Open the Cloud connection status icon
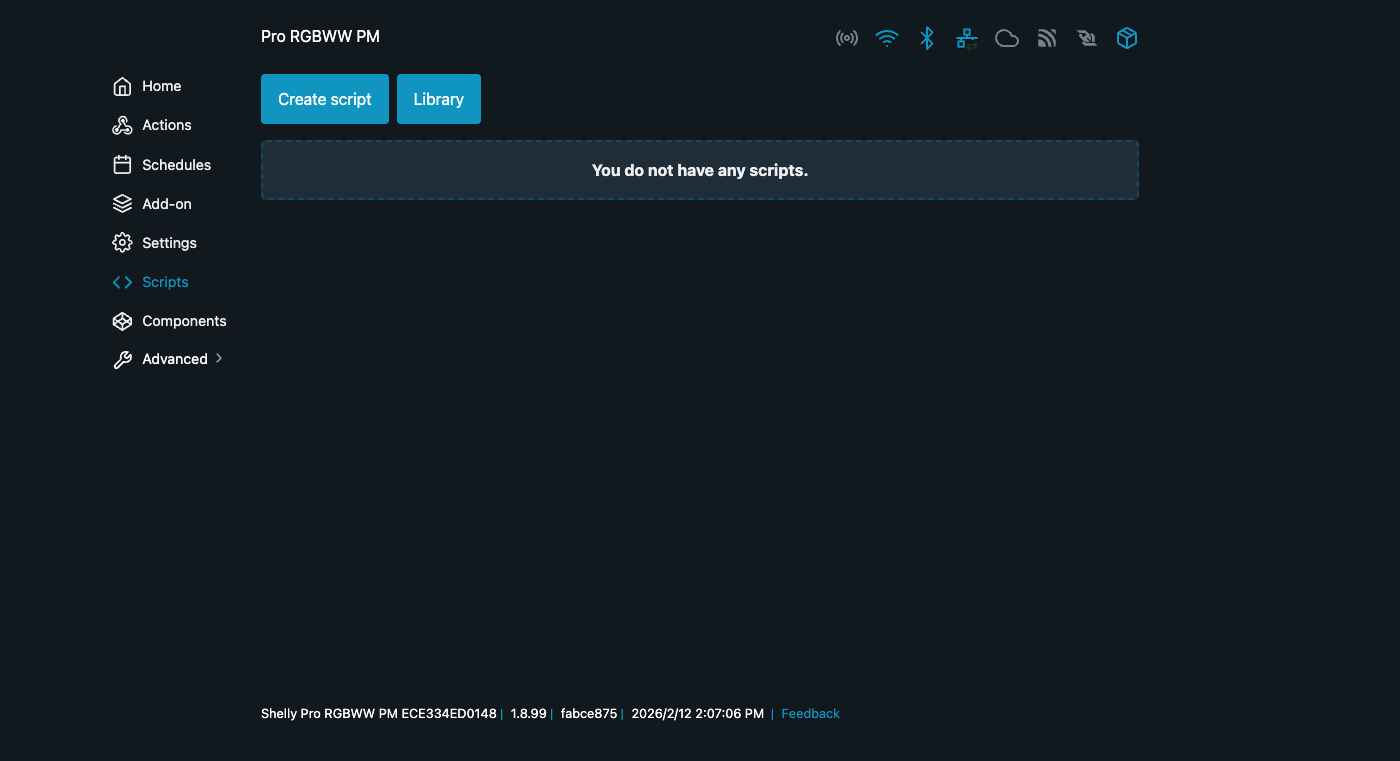 1006,37
